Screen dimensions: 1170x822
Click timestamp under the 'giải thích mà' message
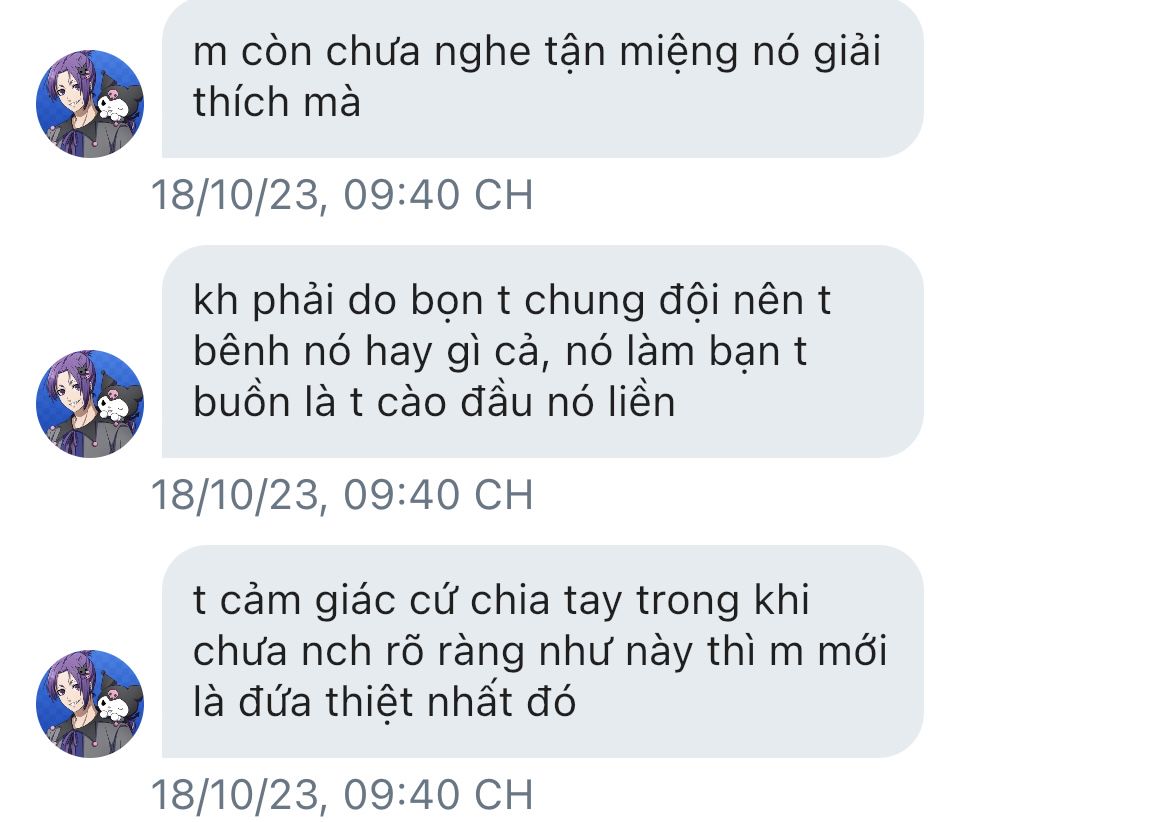342,195
